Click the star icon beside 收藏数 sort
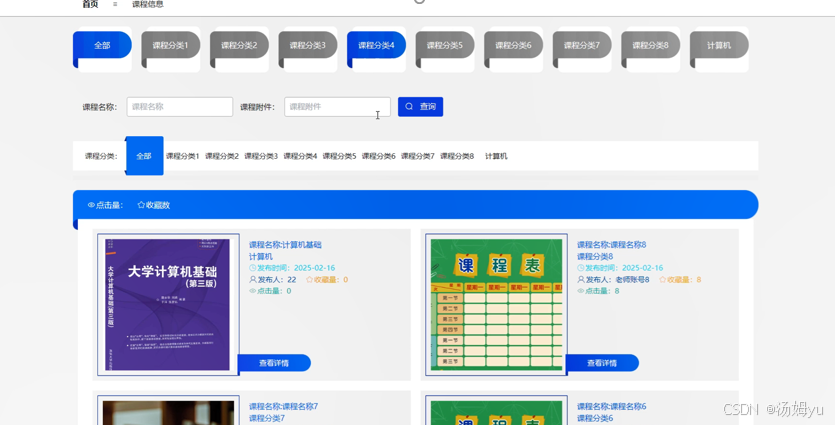Viewport: 835px width, 425px height. 141,205
